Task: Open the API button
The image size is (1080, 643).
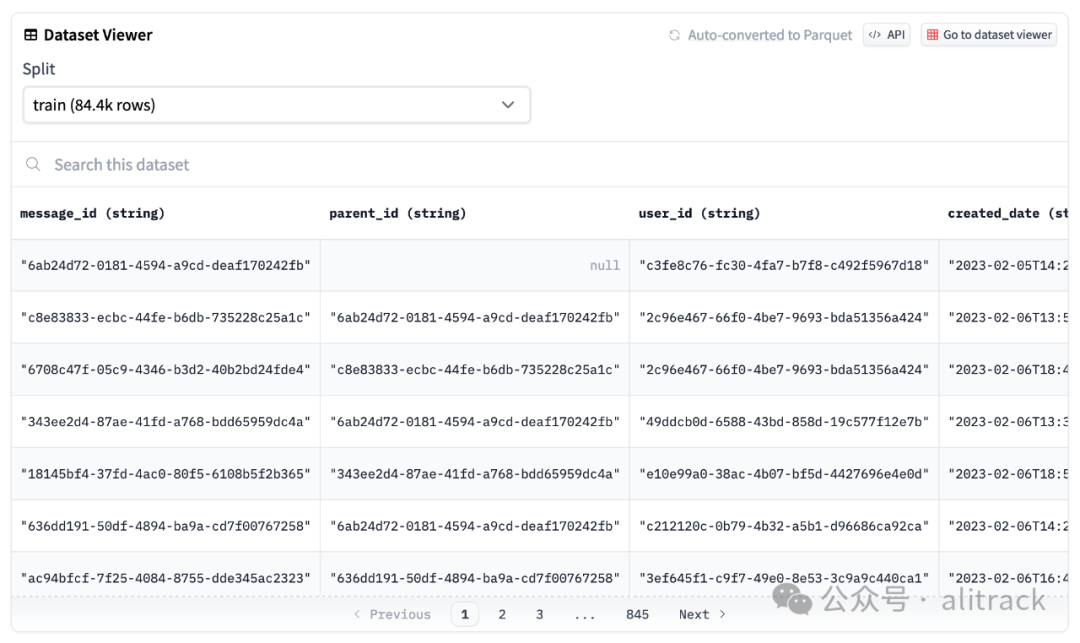Action: (x=887, y=35)
